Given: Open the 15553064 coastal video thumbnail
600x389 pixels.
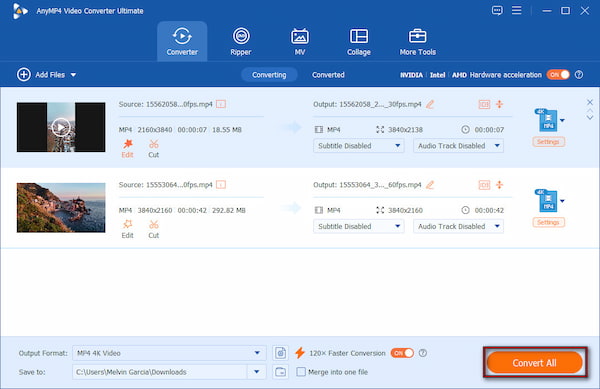Looking at the screenshot, I should point(61,208).
